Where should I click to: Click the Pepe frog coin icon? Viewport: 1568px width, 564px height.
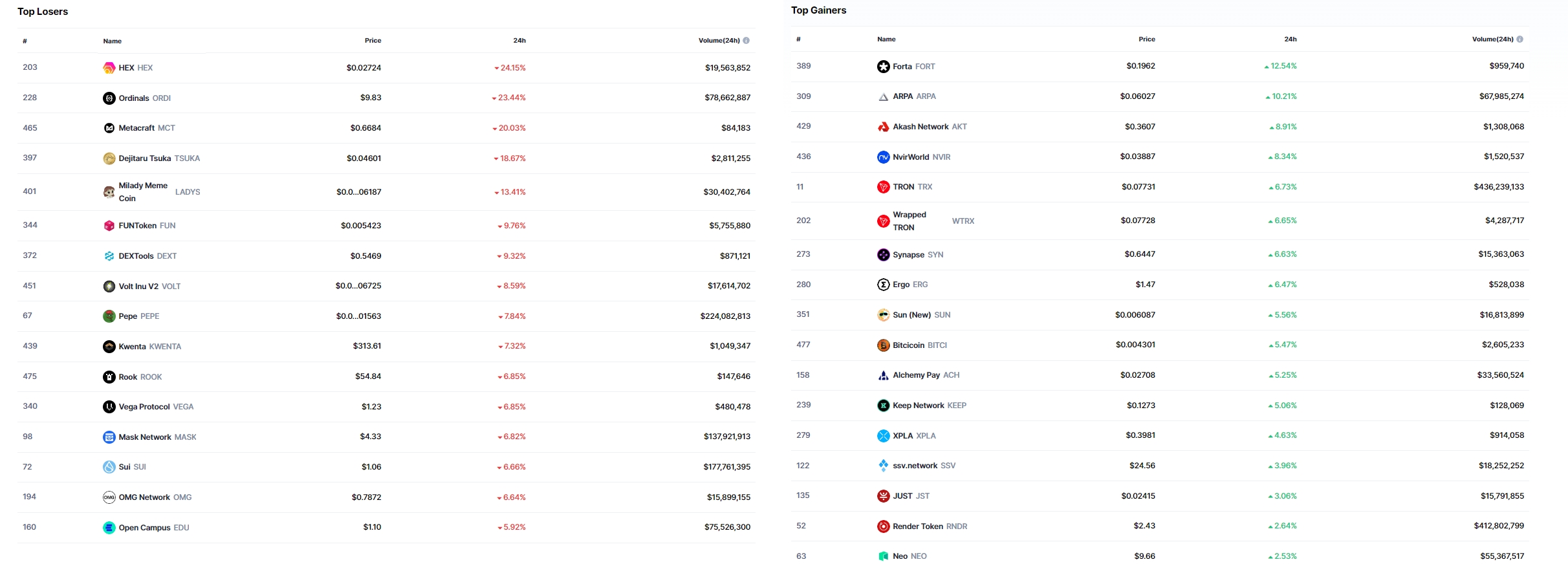coord(109,316)
